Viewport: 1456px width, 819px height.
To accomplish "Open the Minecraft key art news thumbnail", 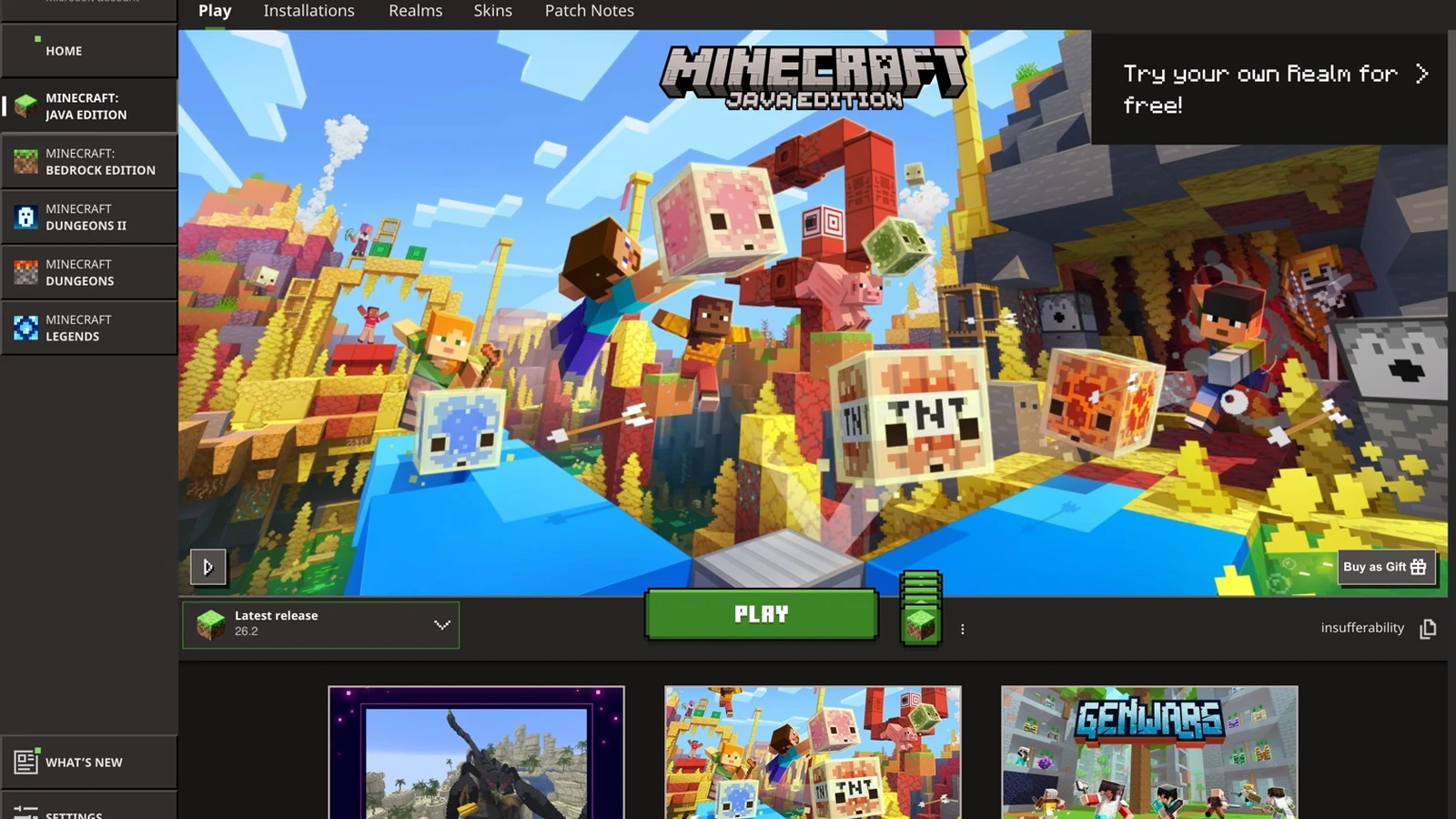I will tap(813, 753).
